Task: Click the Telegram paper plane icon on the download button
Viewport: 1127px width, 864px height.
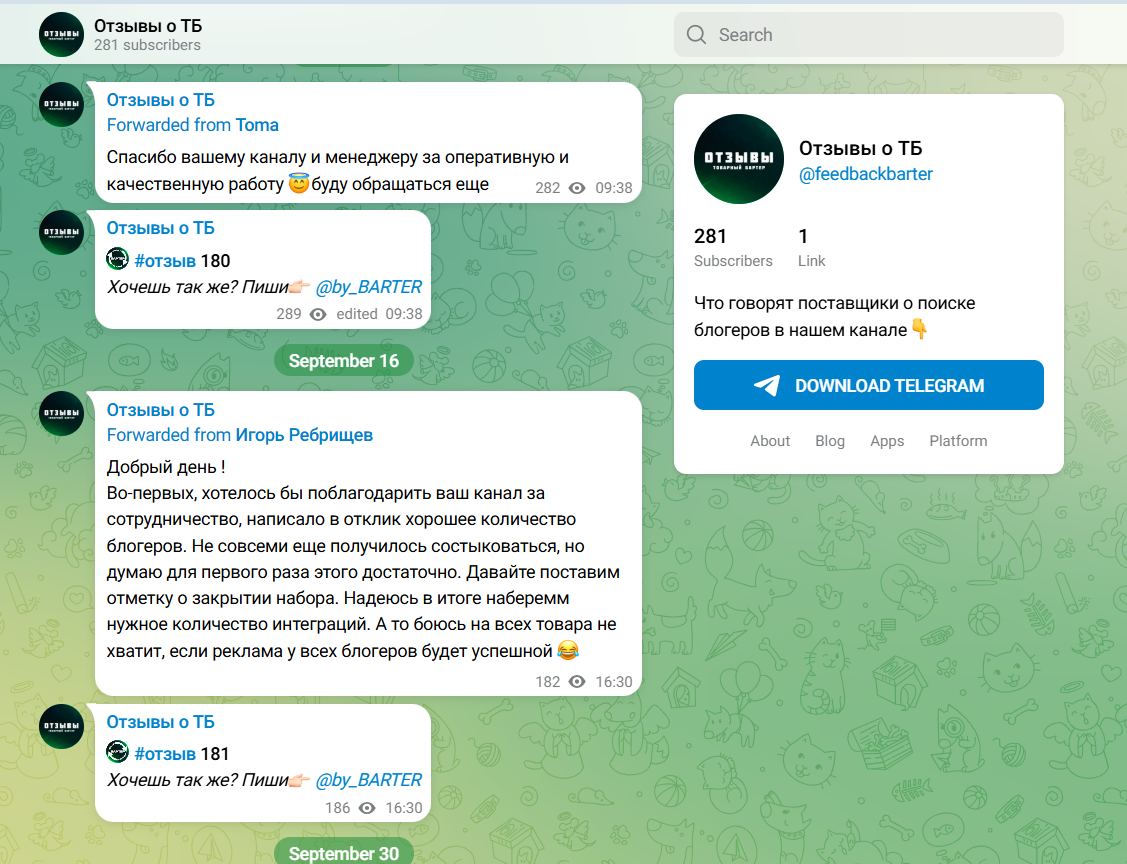Action: click(x=768, y=385)
